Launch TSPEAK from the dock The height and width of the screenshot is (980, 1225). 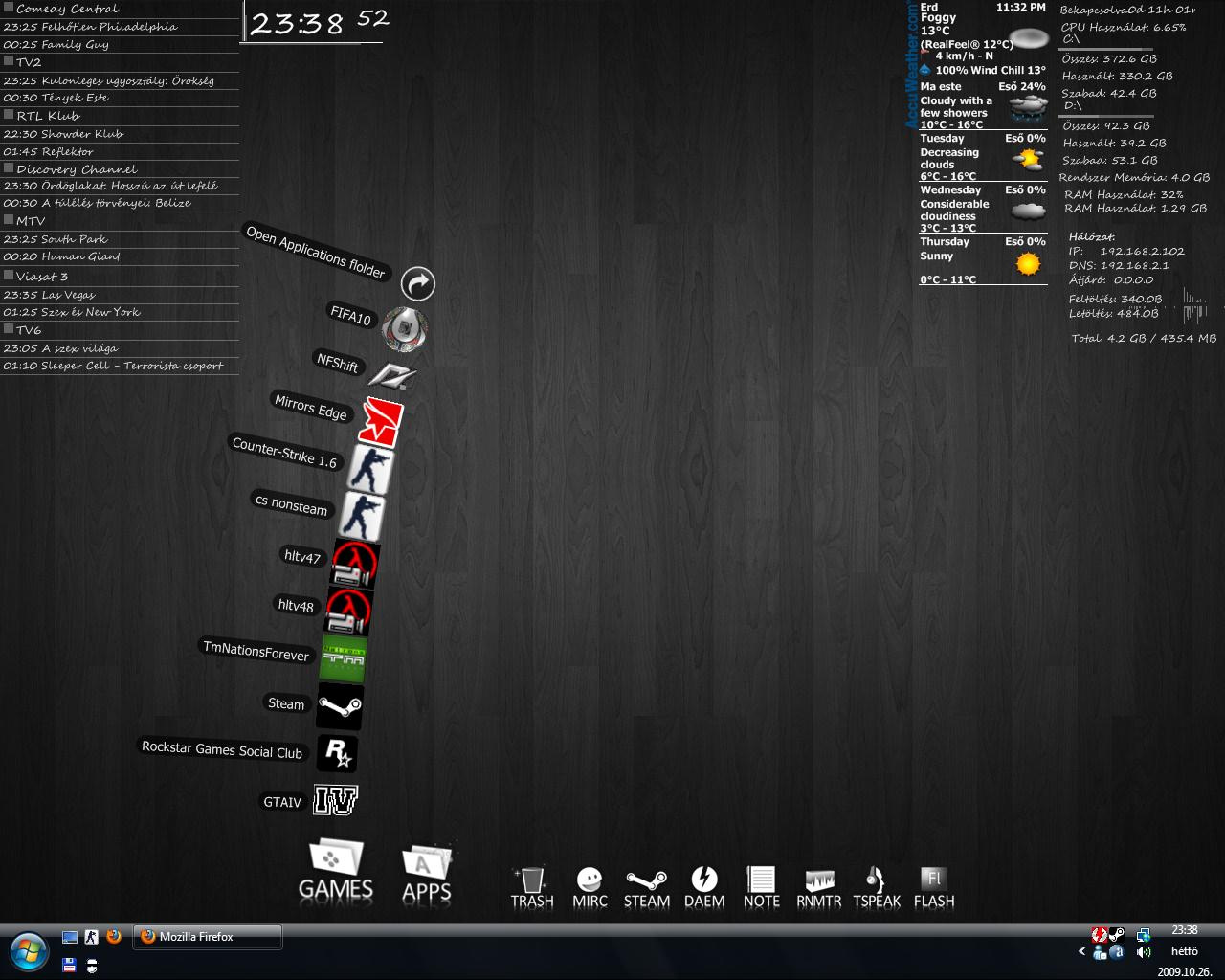[x=877, y=887]
